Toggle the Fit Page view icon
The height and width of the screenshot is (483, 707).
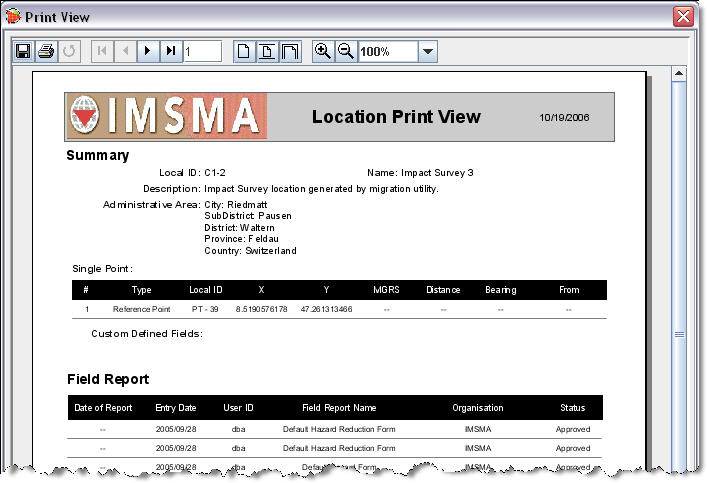267,51
